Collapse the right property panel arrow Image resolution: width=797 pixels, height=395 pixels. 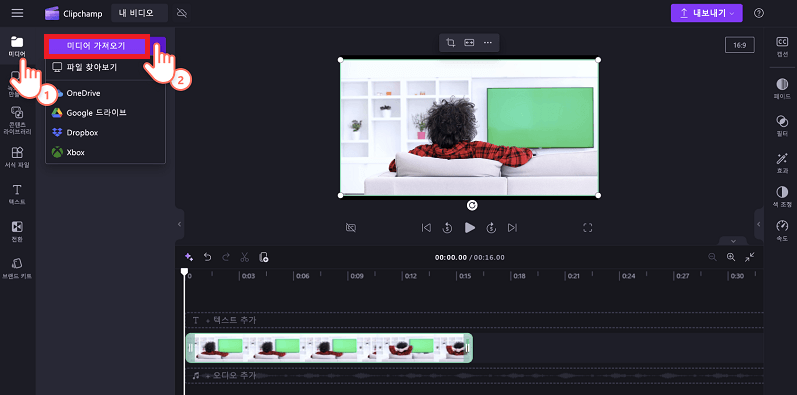759,224
